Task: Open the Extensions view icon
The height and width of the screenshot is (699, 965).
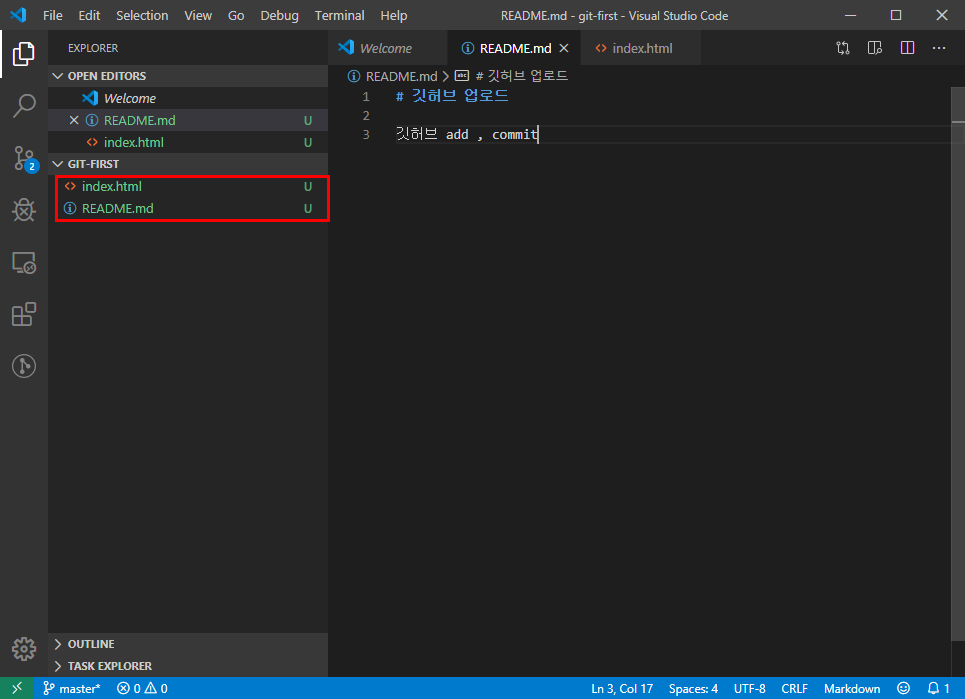Action: [23, 314]
